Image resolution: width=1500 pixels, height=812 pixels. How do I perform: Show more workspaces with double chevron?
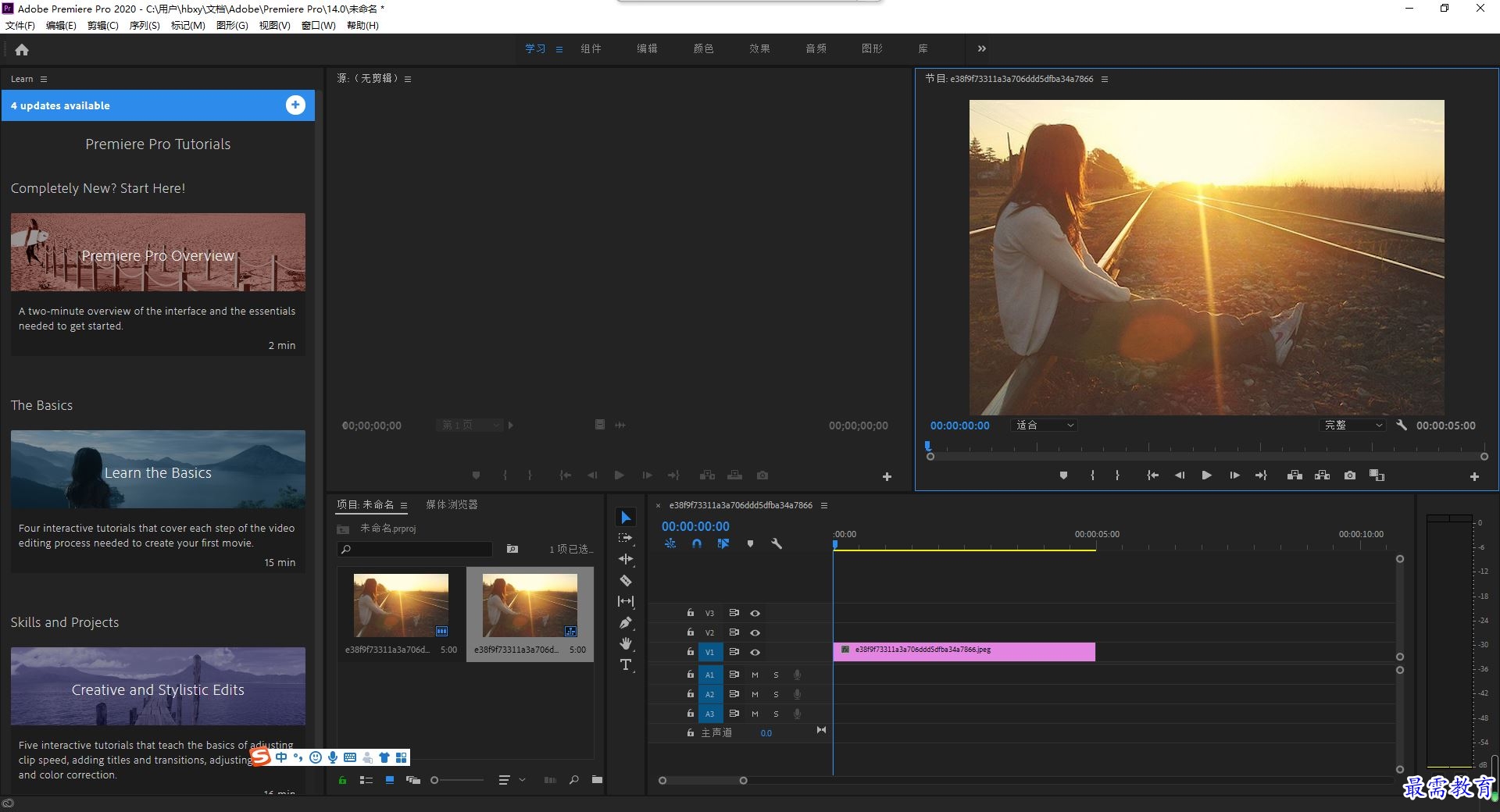click(982, 48)
